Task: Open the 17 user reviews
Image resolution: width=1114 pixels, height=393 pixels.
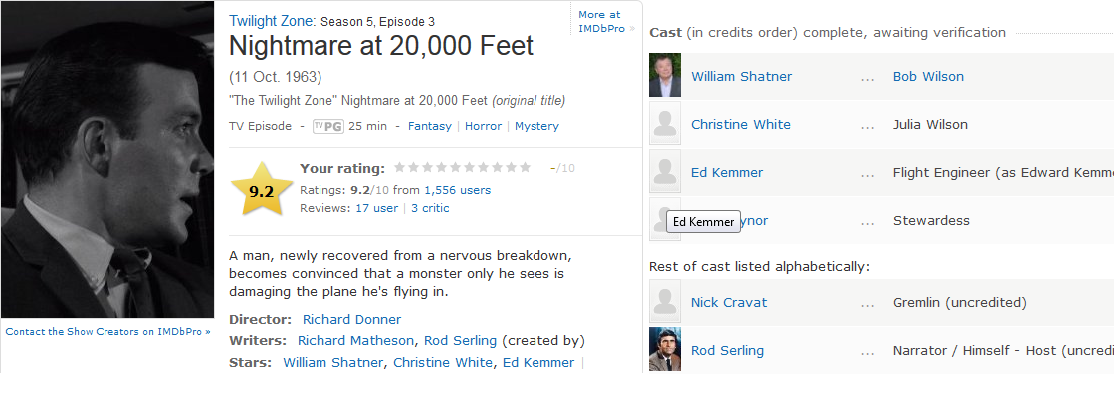Action: pyautogui.click(x=377, y=208)
